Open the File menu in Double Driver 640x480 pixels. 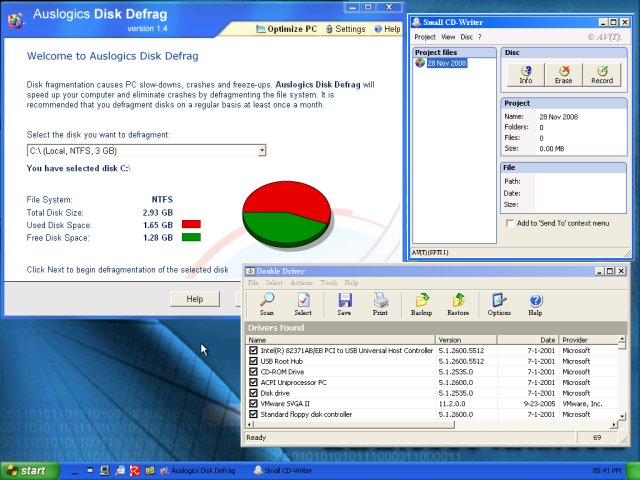pos(253,282)
